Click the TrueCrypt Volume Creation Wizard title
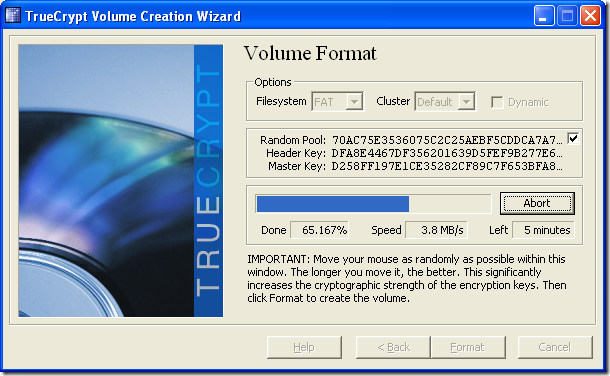The image size is (610, 376). [x=133, y=16]
